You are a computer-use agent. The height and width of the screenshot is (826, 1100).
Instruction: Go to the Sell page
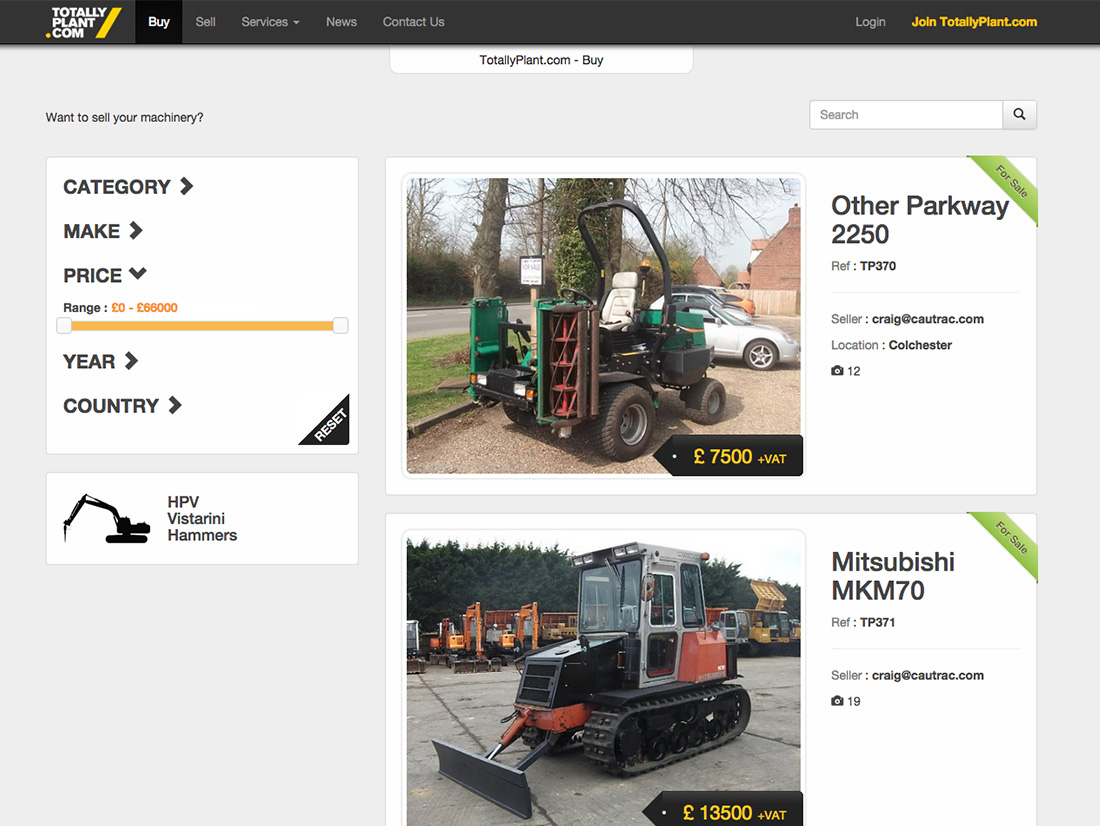coord(206,22)
